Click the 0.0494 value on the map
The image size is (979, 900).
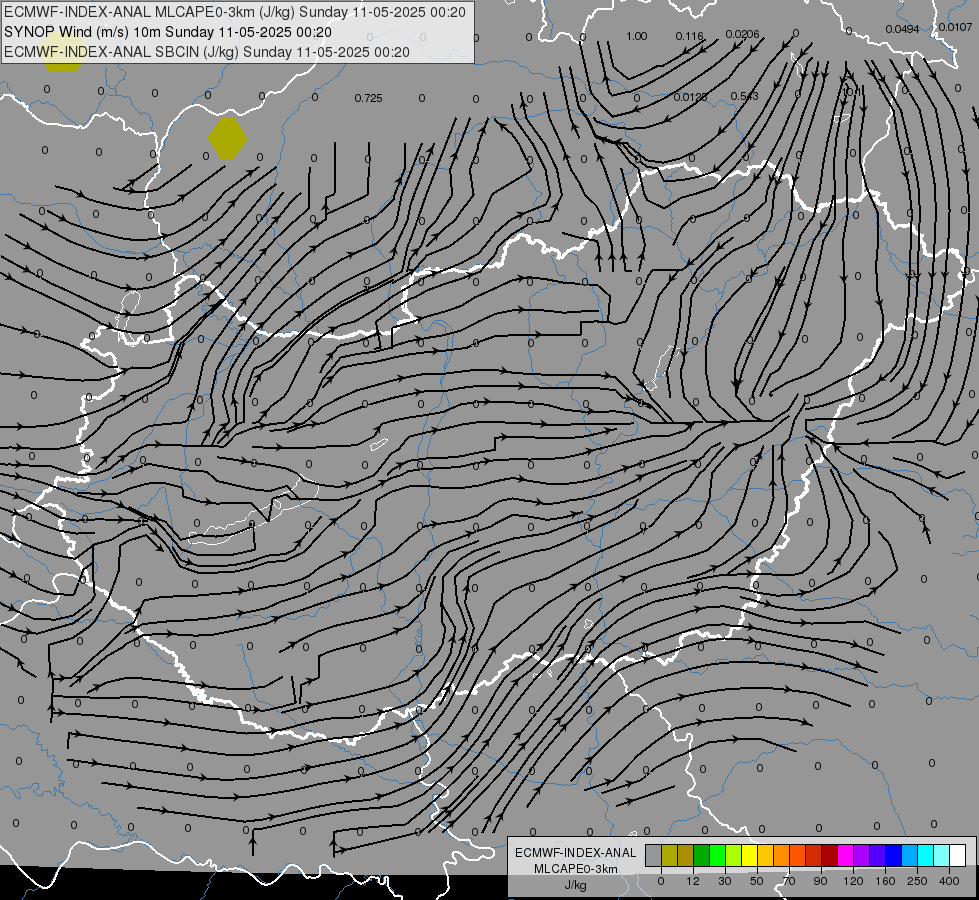902,29
